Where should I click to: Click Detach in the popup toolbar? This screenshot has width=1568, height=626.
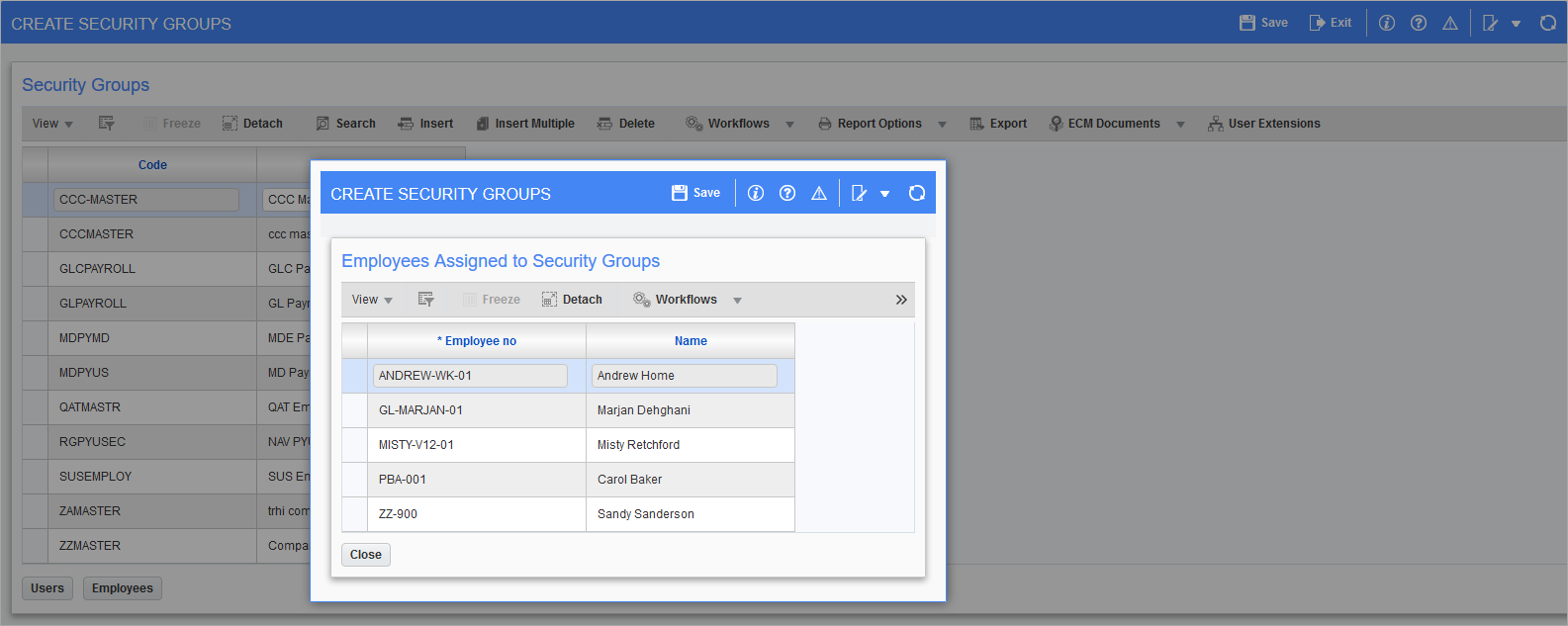pos(572,300)
